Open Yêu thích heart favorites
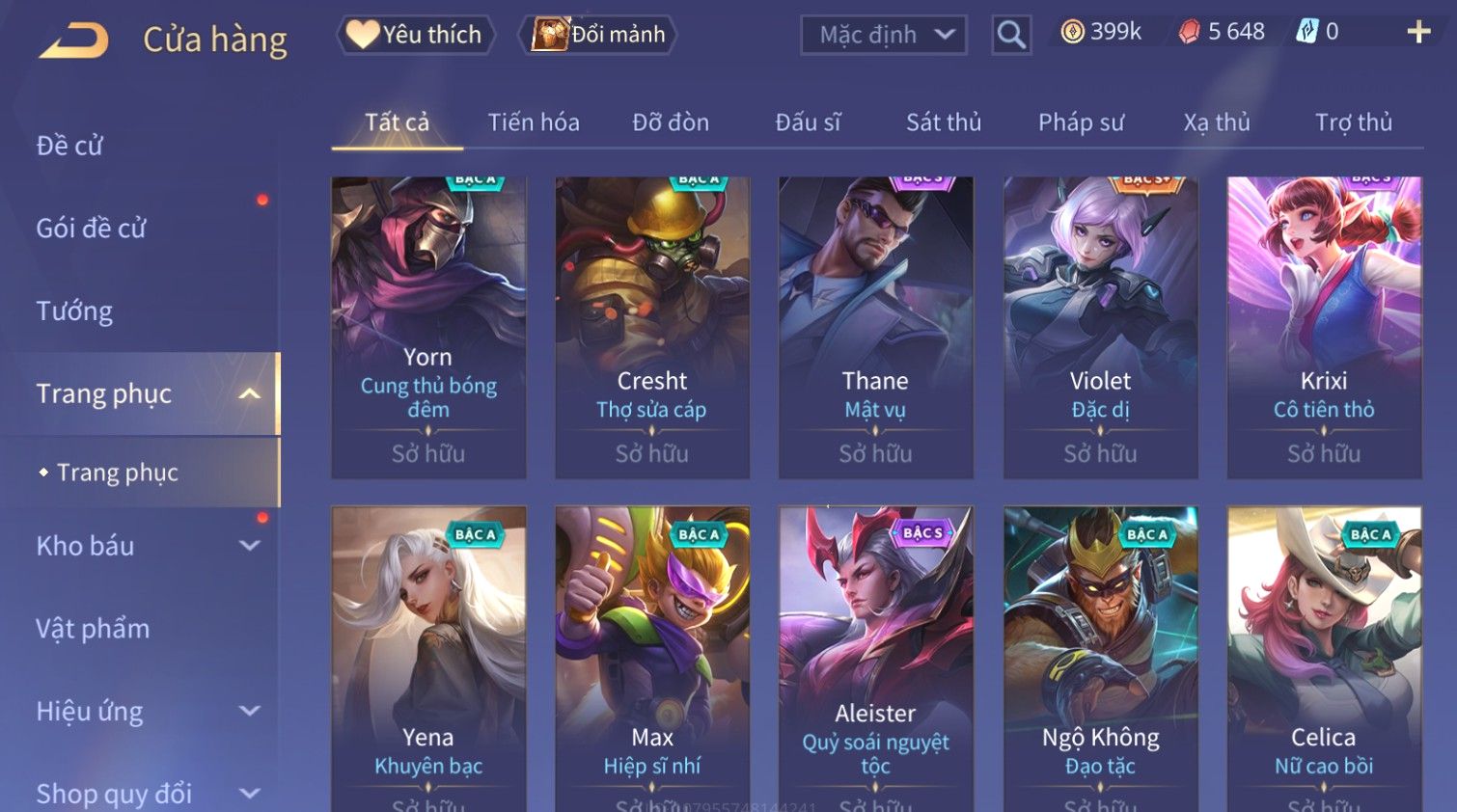Viewport: 1457px width, 812px height. (415, 35)
